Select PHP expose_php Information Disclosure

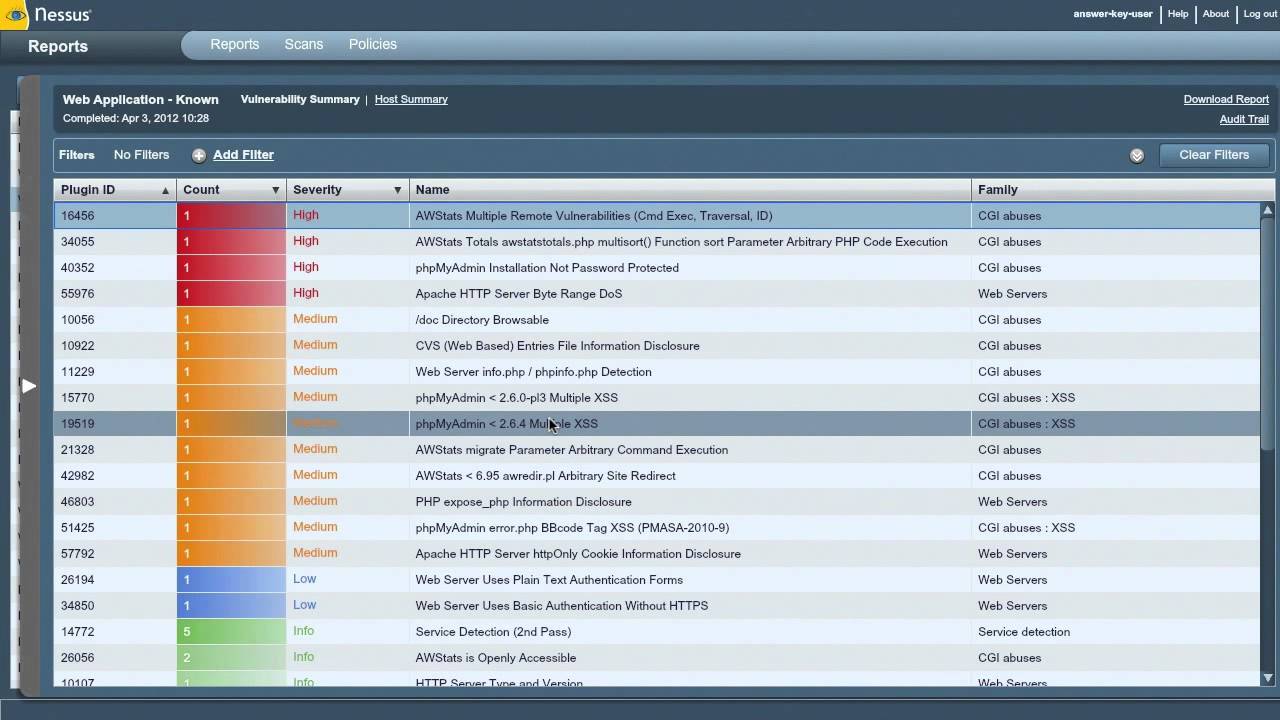pyautogui.click(x=657, y=502)
